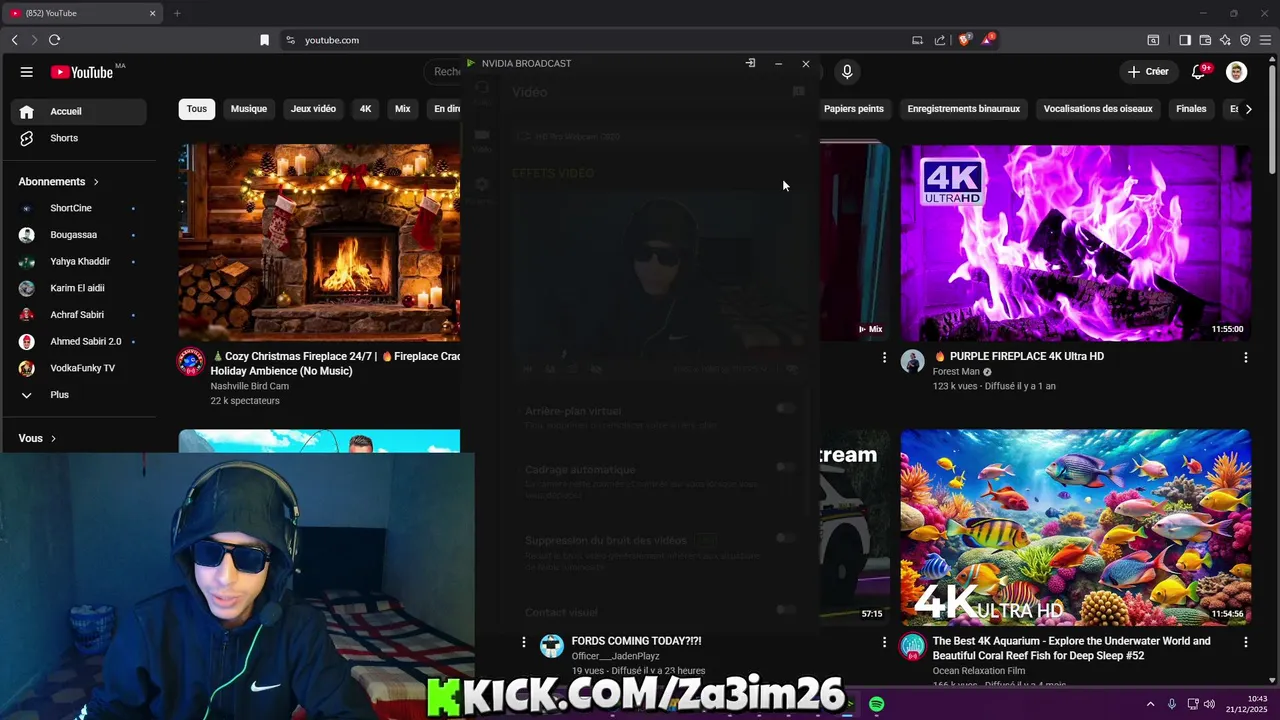Click the share page icon in address bar
Screen dimensions: 1280x720
coord(940,40)
